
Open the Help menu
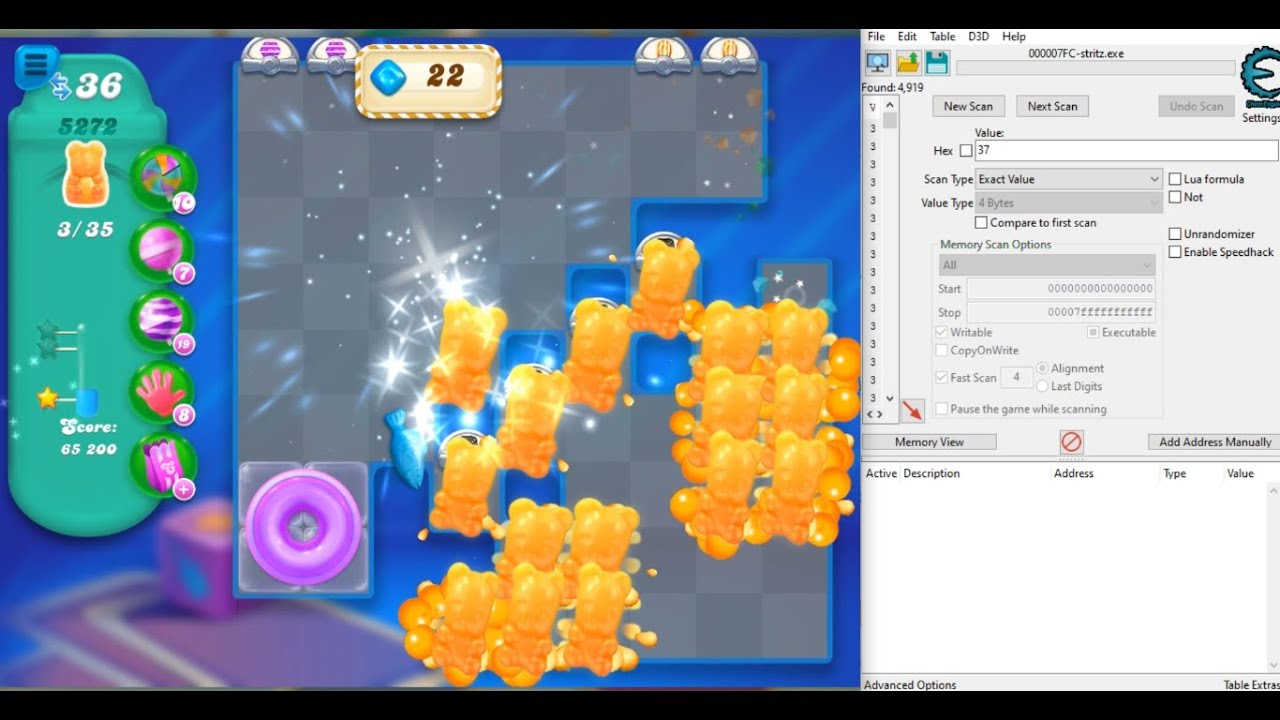(1013, 36)
